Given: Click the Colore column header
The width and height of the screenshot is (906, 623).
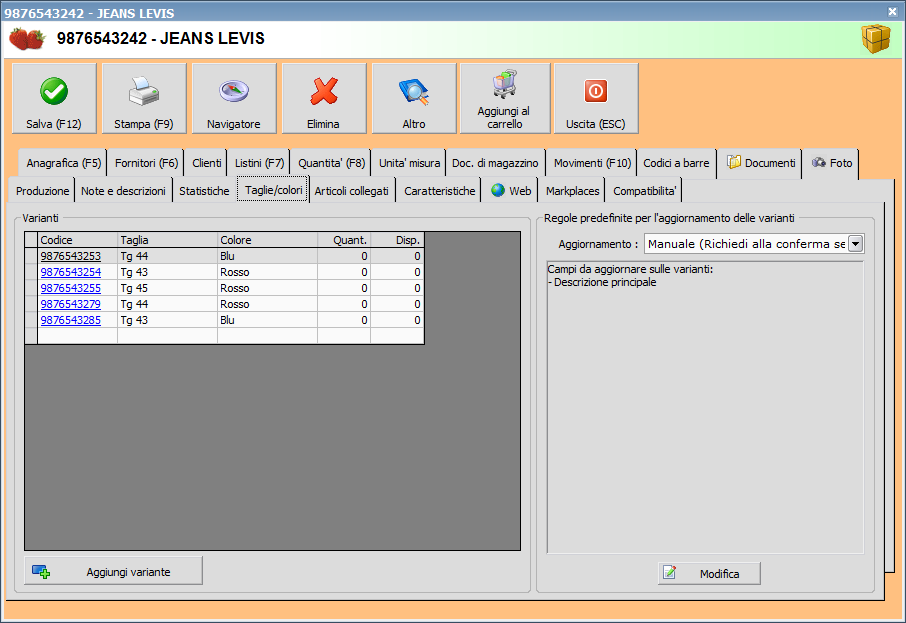Looking at the screenshot, I should point(268,240).
